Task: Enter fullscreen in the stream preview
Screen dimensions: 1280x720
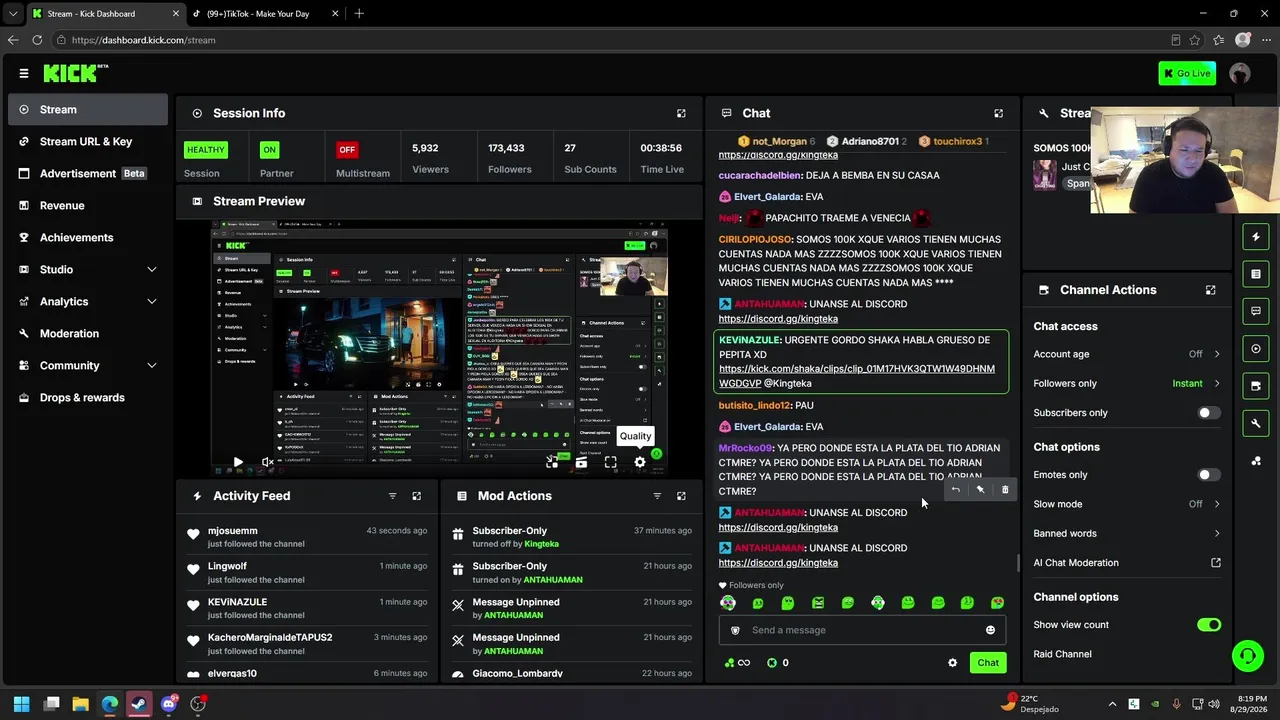Action: [610, 462]
